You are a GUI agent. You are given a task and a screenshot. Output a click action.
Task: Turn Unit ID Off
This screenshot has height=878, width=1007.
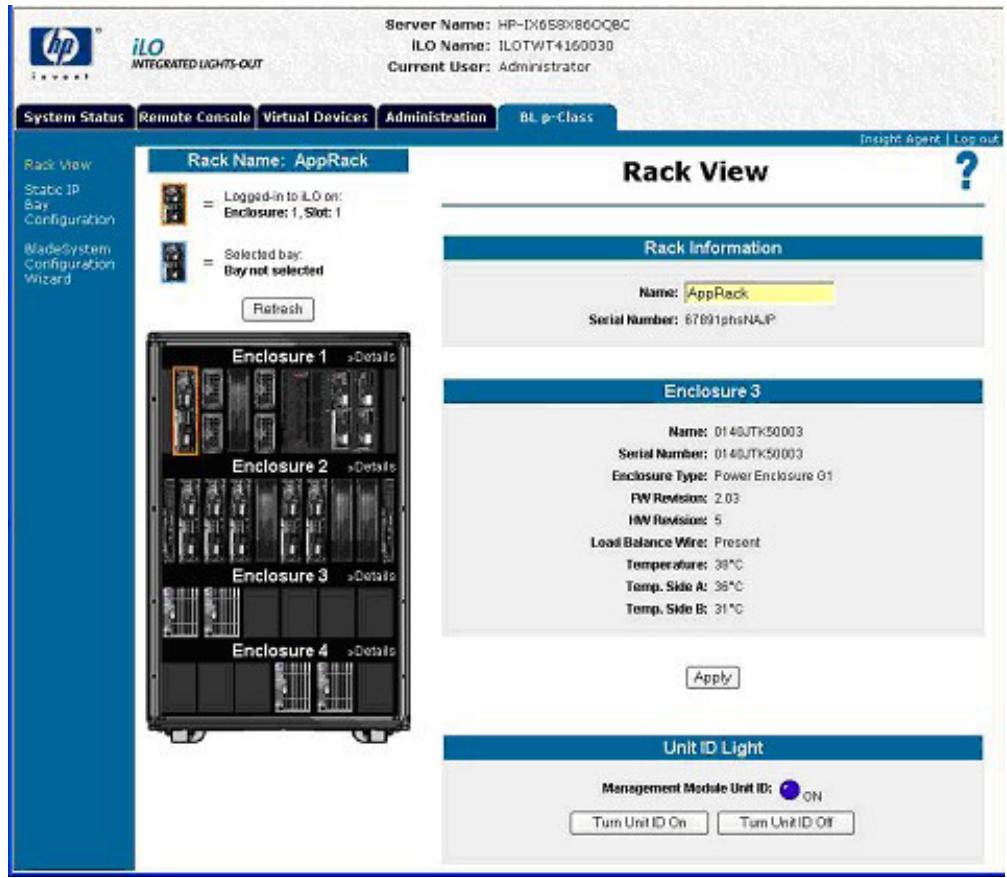[x=785, y=823]
